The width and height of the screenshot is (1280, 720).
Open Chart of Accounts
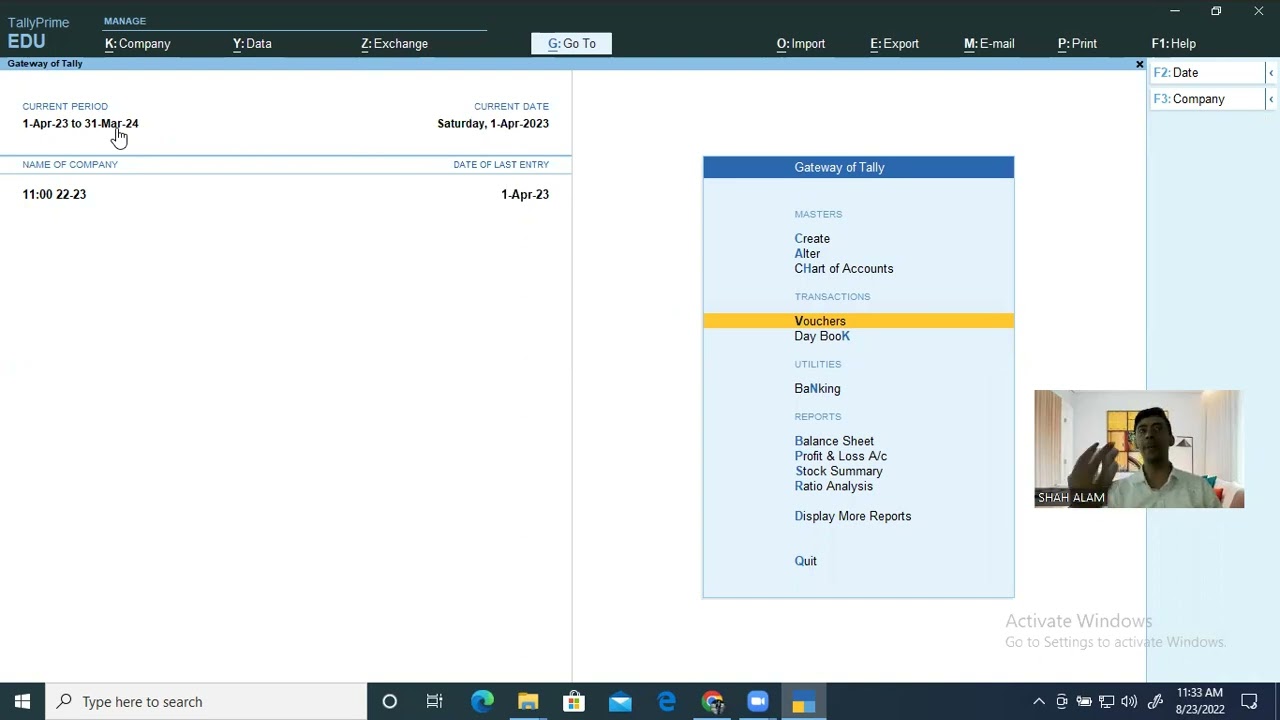844,269
